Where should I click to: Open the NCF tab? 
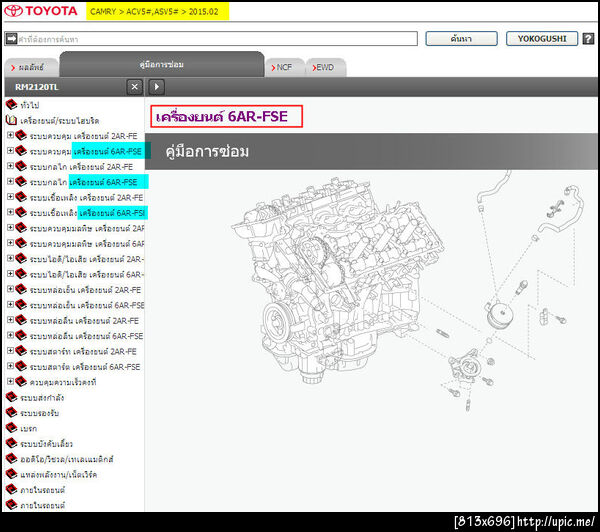285,68
